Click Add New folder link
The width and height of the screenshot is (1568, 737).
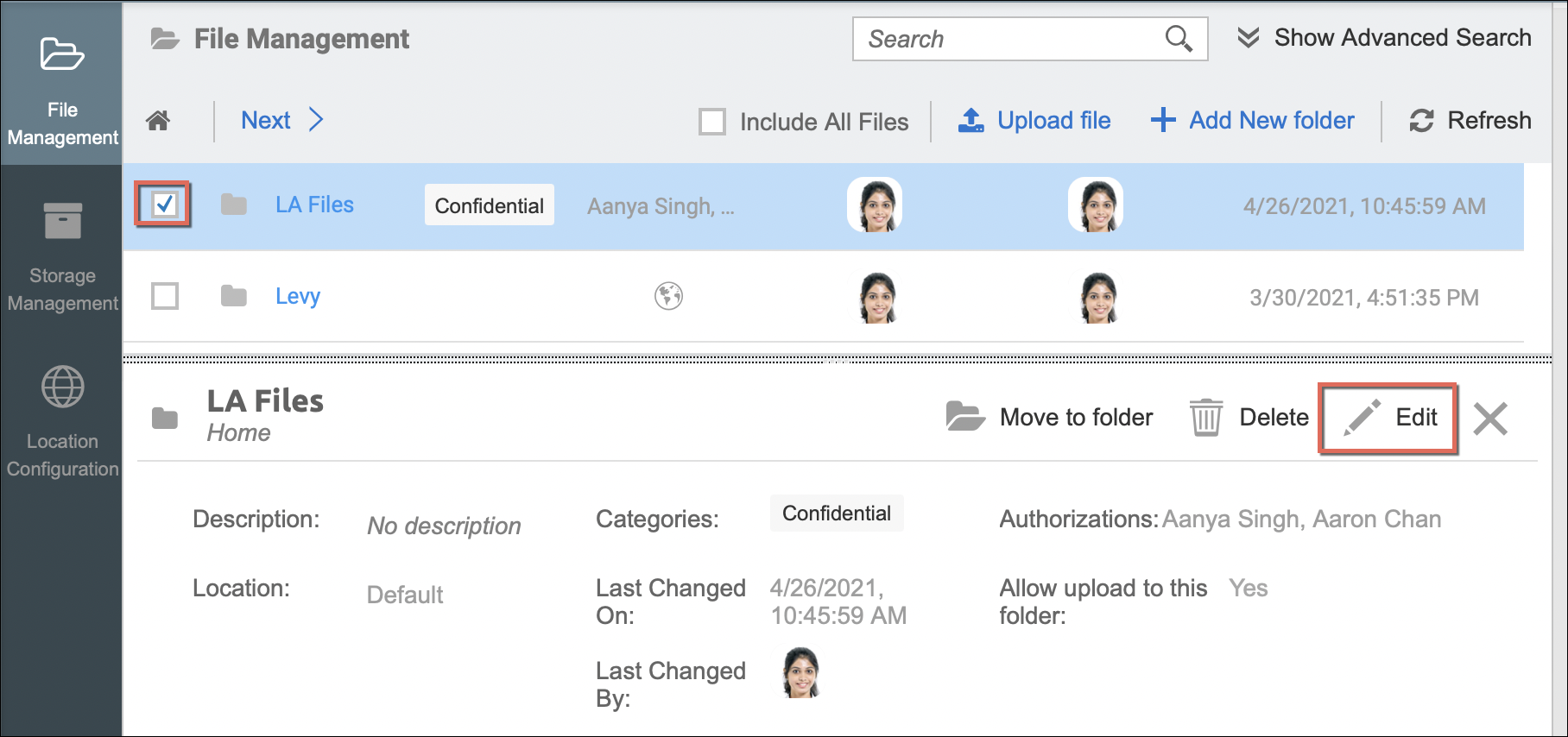pos(1270,121)
